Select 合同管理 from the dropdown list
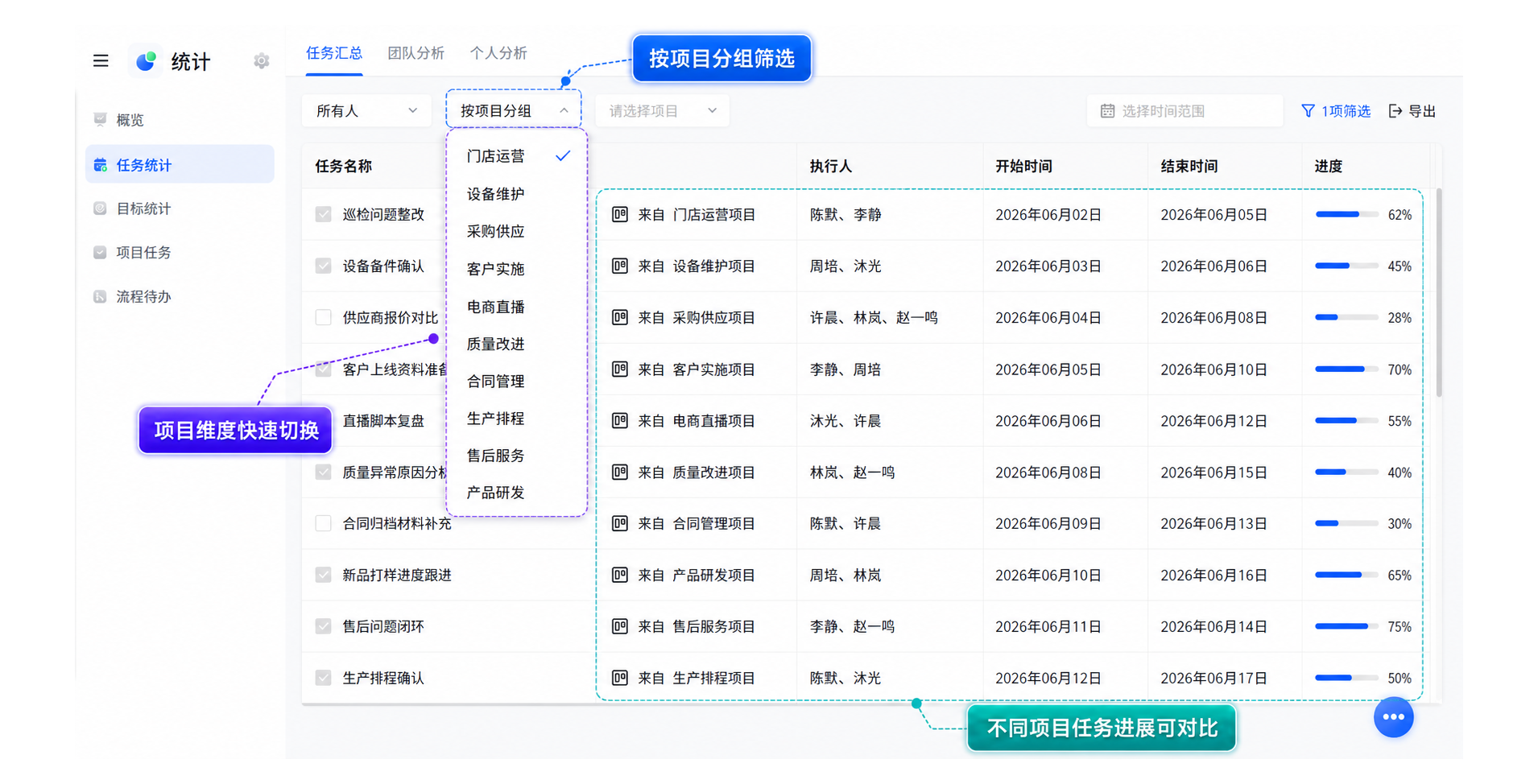 516,382
